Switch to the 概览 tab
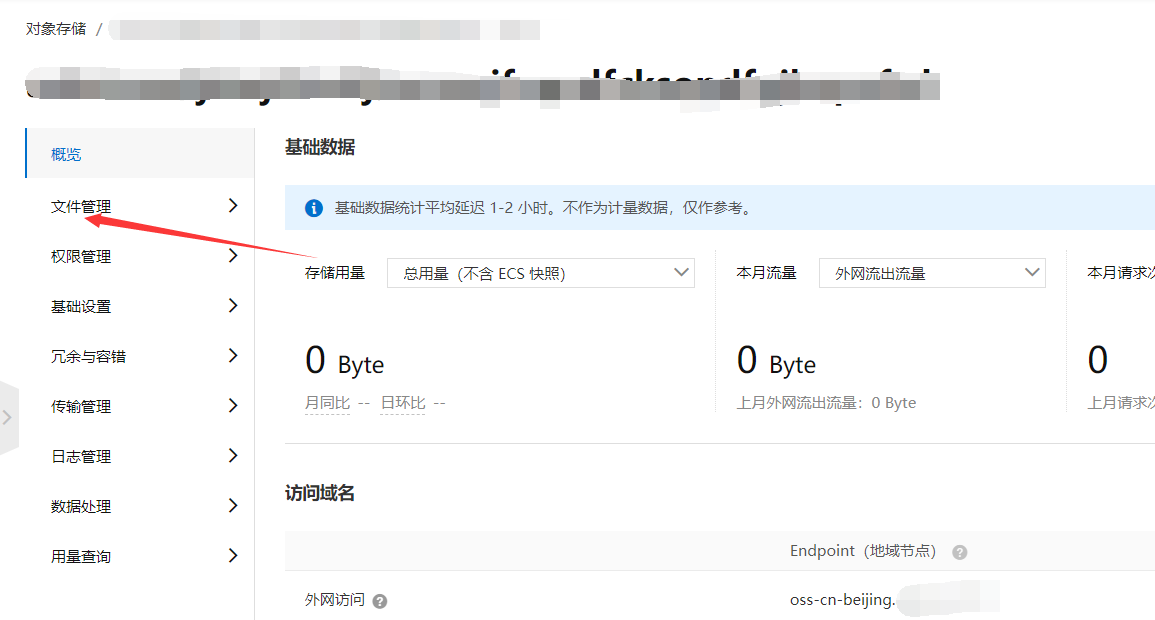1155x620 pixels. [65, 153]
